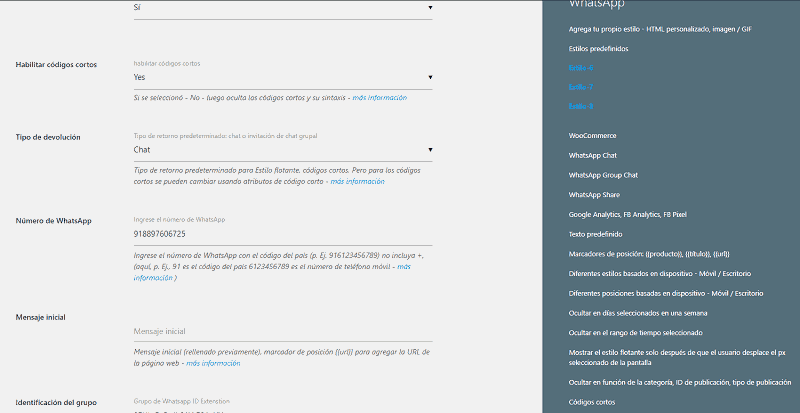
Task: Click 'Diferentes estilos basados en dispositivo' entry
Action: [660, 274]
